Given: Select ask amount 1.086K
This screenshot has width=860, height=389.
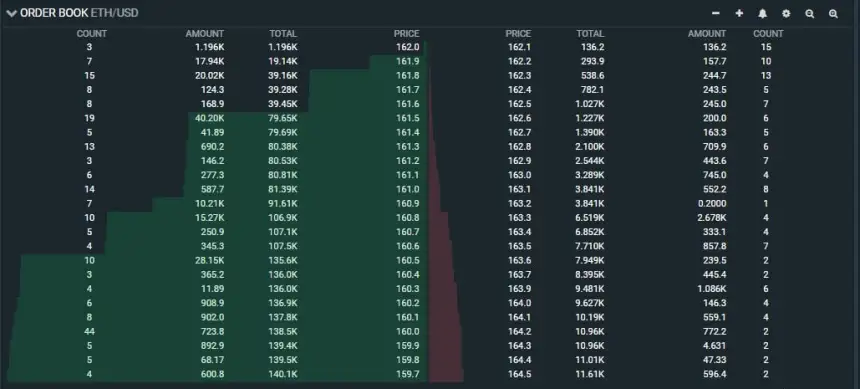Looking at the screenshot, I should click(x=711, y=289).
